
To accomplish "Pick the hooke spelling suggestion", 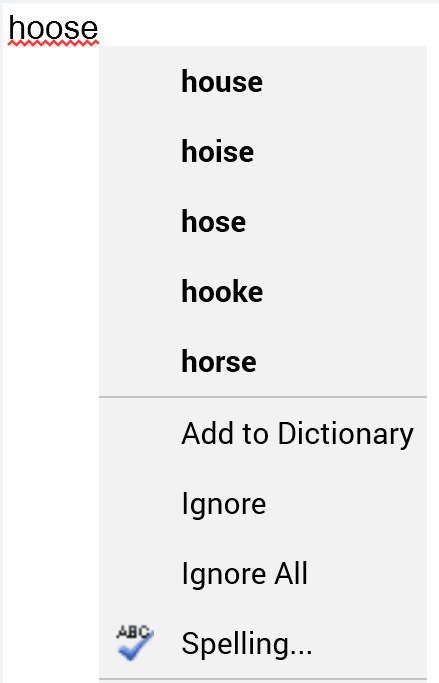I will coord(263,291).
